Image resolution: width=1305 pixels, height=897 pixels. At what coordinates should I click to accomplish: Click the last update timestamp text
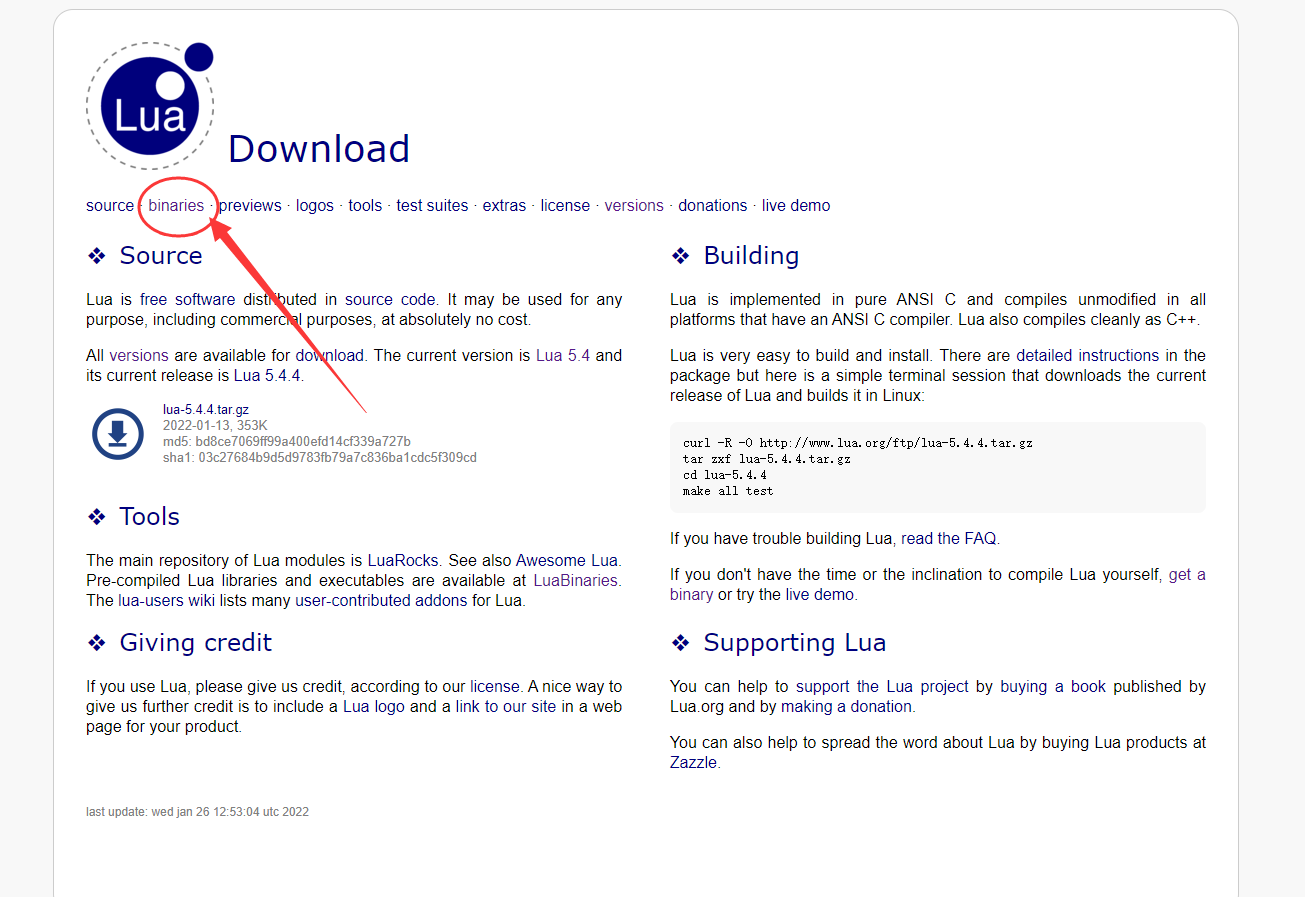(197, 812)
